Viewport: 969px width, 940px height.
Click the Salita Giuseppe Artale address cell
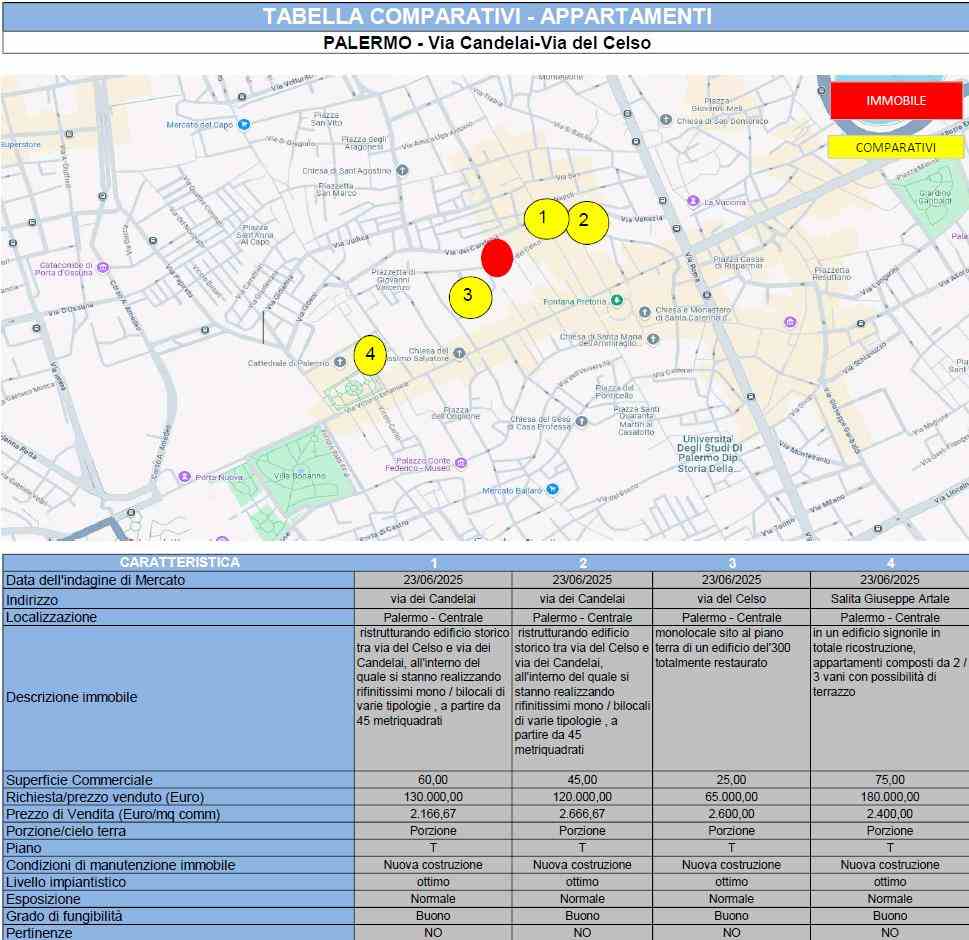click(x=889, y=599)
